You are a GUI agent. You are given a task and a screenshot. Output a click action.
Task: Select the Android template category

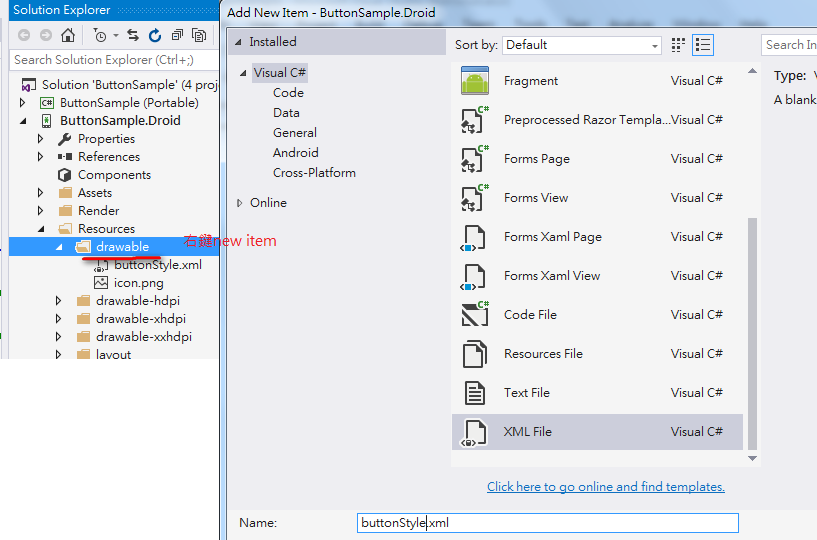[295, 153]
